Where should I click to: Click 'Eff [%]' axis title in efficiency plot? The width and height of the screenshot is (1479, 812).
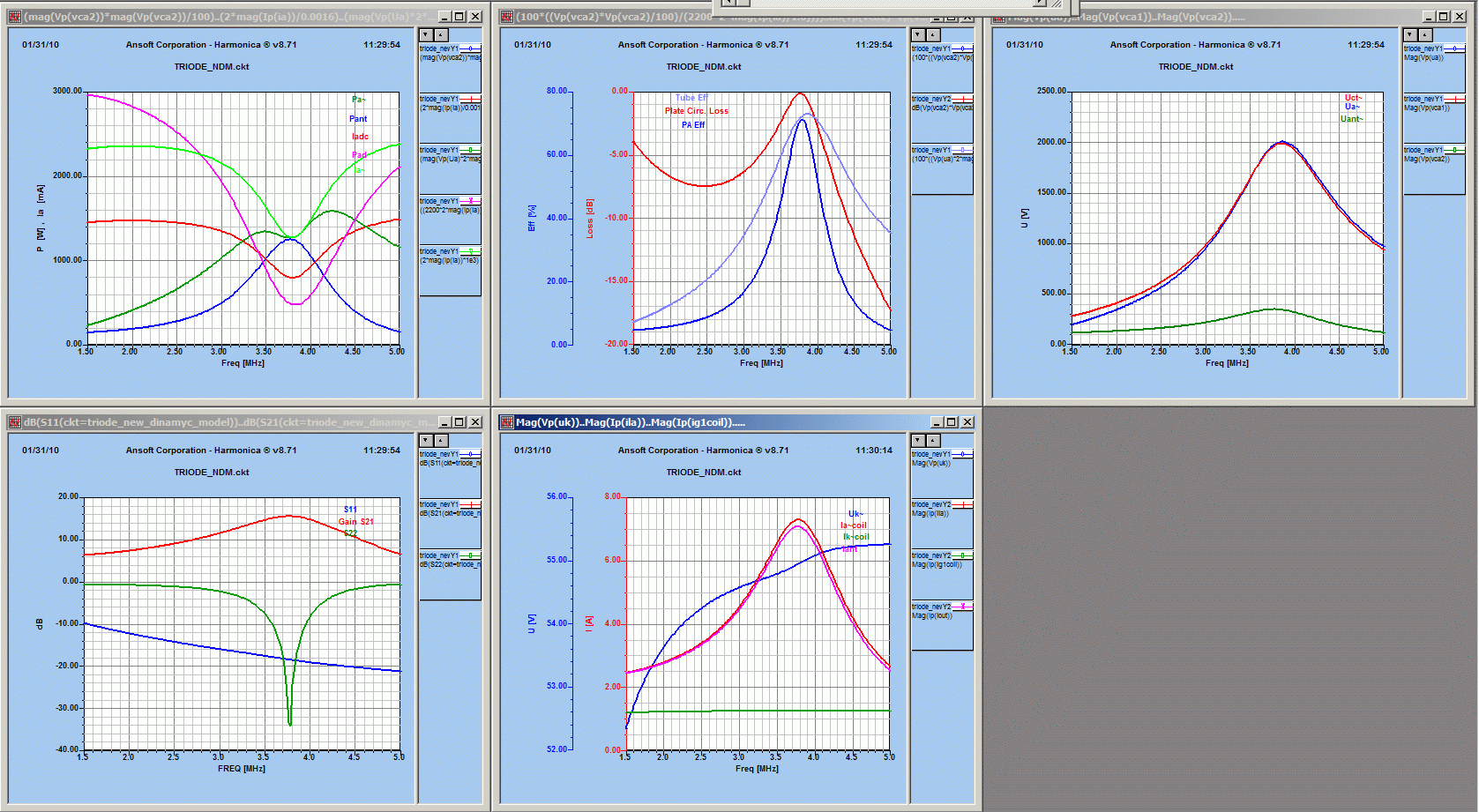tap(532, 218)
